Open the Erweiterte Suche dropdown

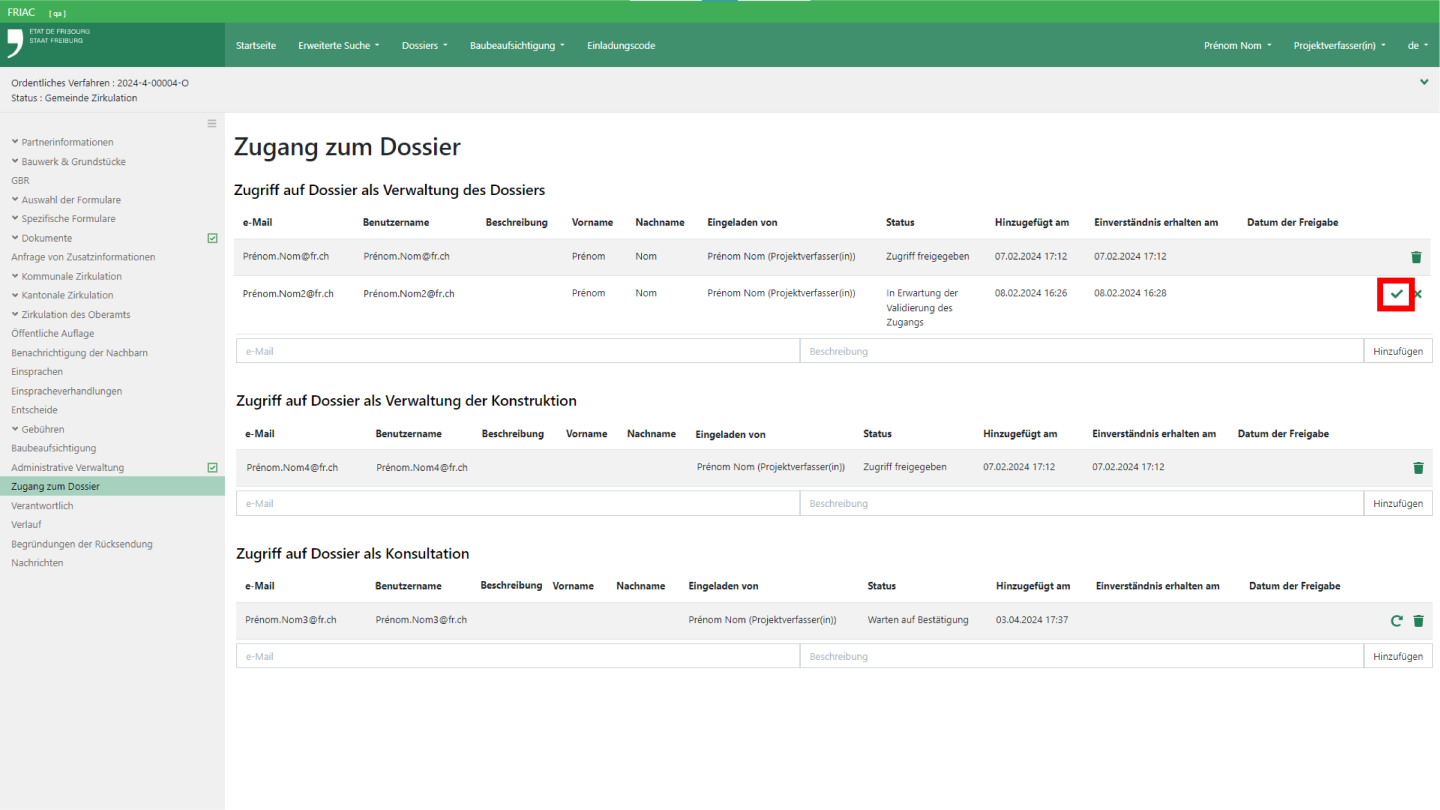point(338,46)
